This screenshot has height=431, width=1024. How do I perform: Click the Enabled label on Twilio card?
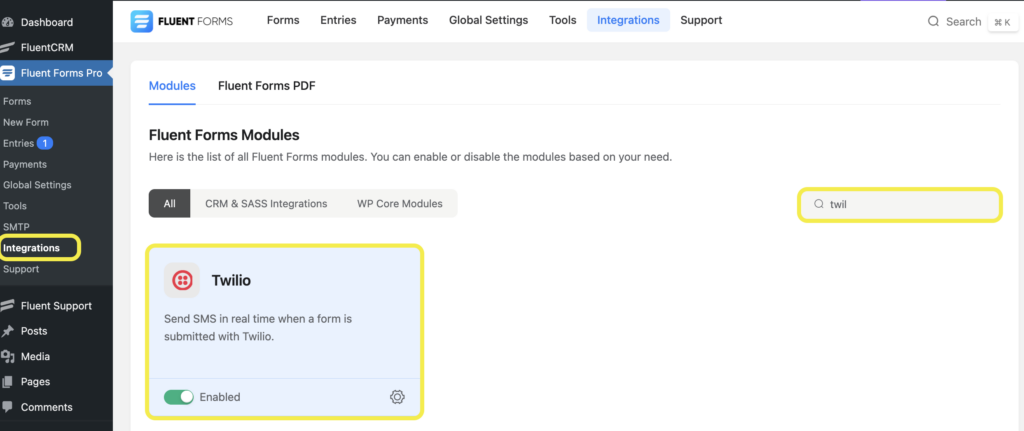pos(220,397)
